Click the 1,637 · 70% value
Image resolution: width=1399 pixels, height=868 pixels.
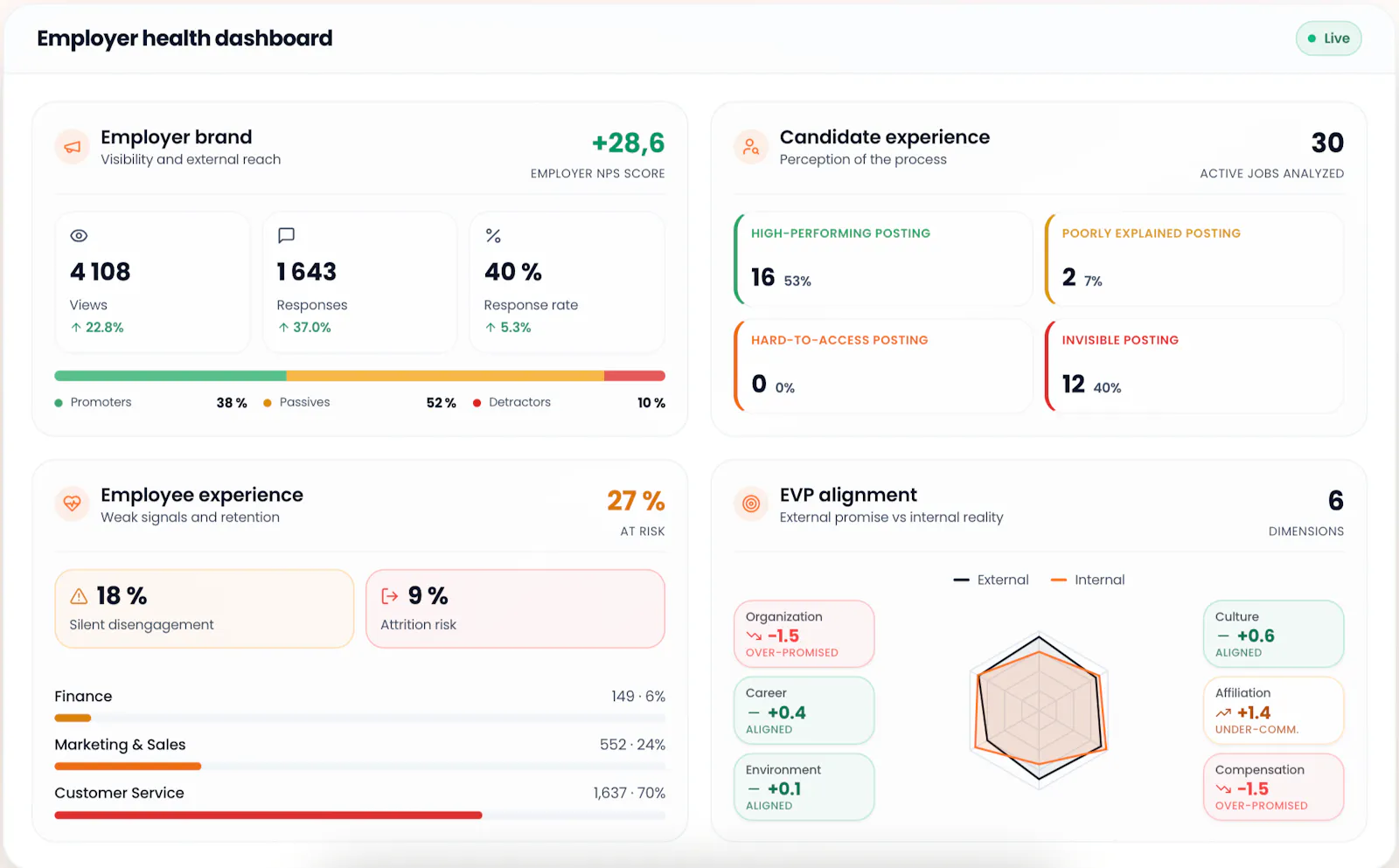coord(630,794)
